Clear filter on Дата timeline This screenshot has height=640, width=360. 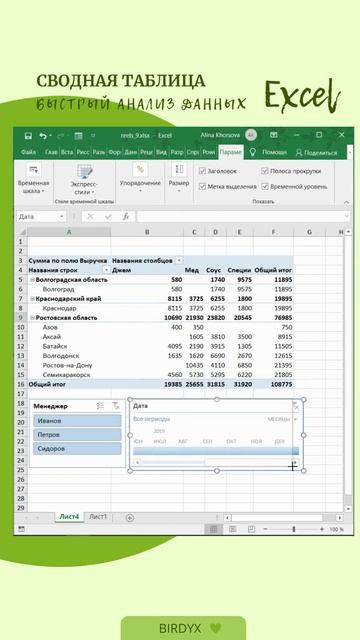pyautogui.click(x=296, y=406)
